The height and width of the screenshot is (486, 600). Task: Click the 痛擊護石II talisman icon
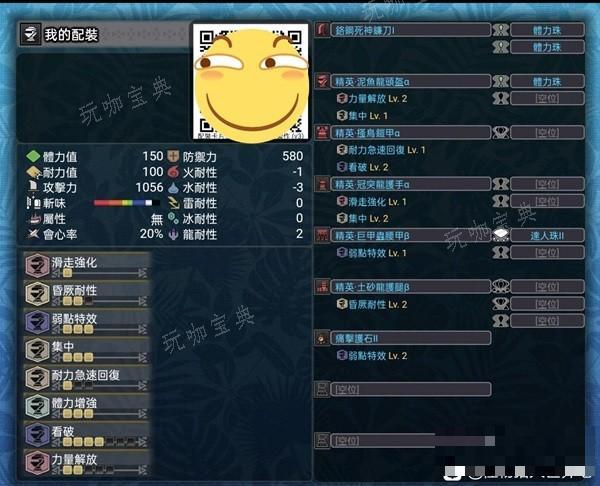pos(322,338)
